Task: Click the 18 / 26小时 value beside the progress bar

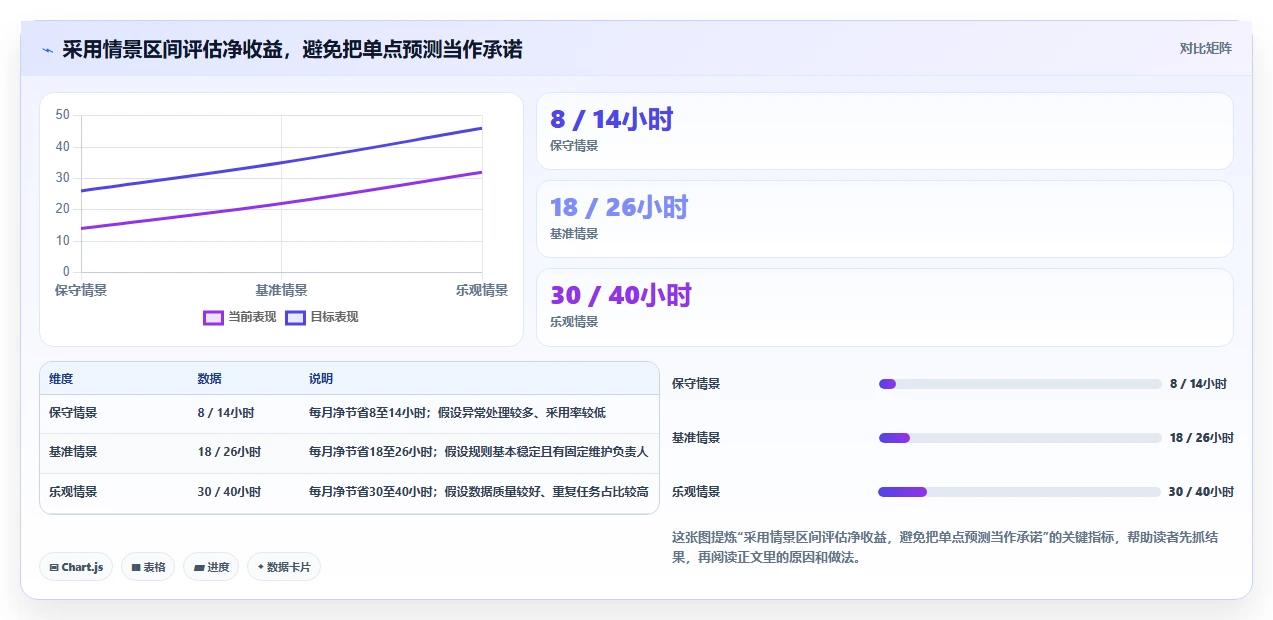Action: [1202, 438]
